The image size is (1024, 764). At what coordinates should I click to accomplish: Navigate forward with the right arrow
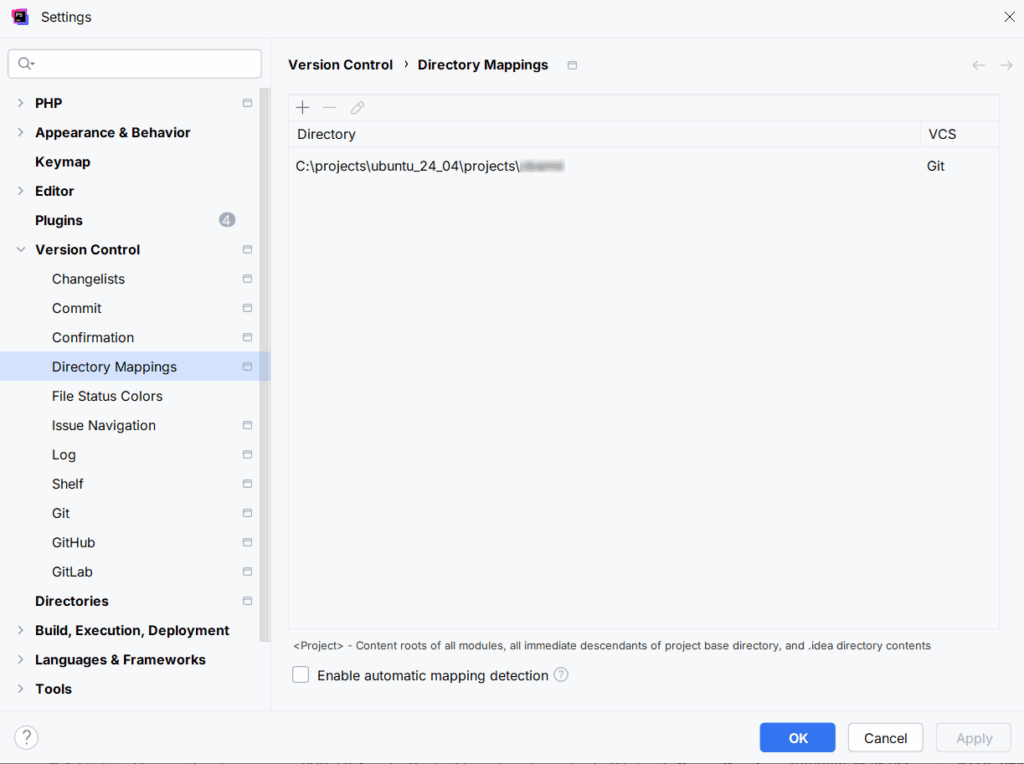point(1006,65)
